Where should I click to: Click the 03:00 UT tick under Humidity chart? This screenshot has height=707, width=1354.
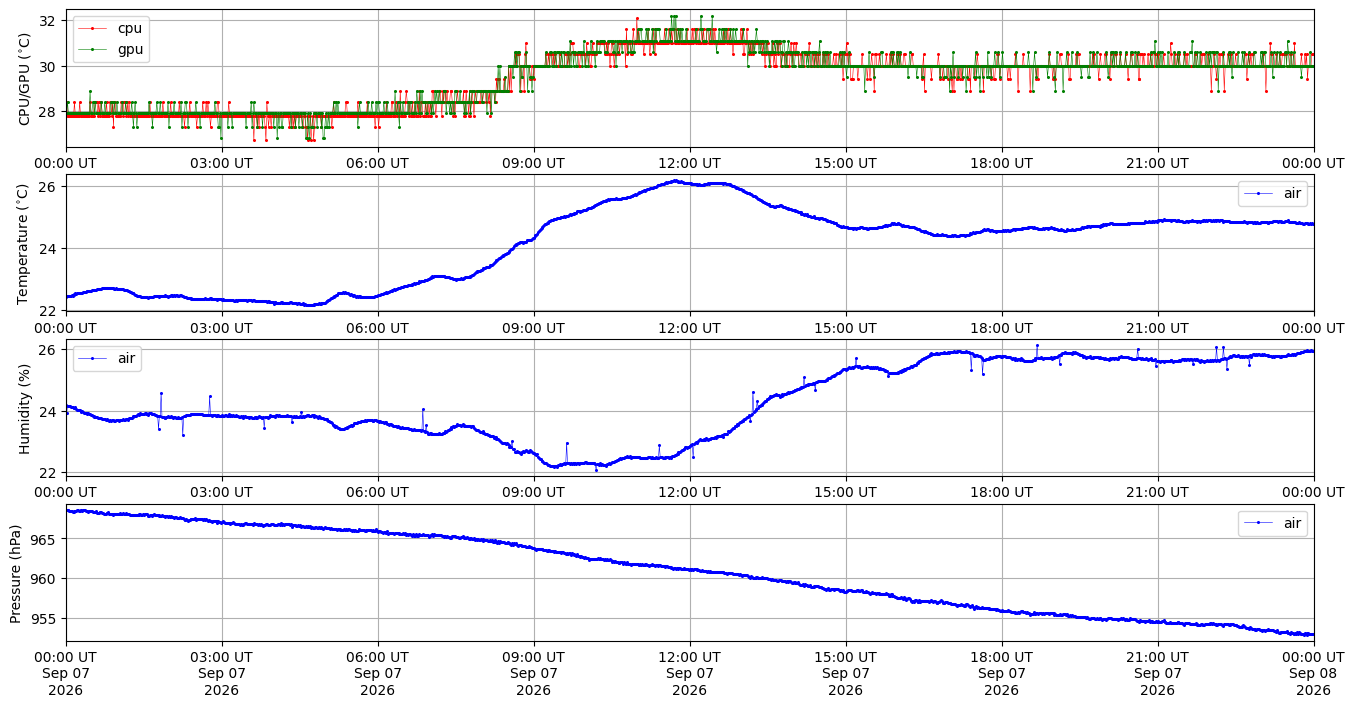pyautogui.click(x=222, y=492)
